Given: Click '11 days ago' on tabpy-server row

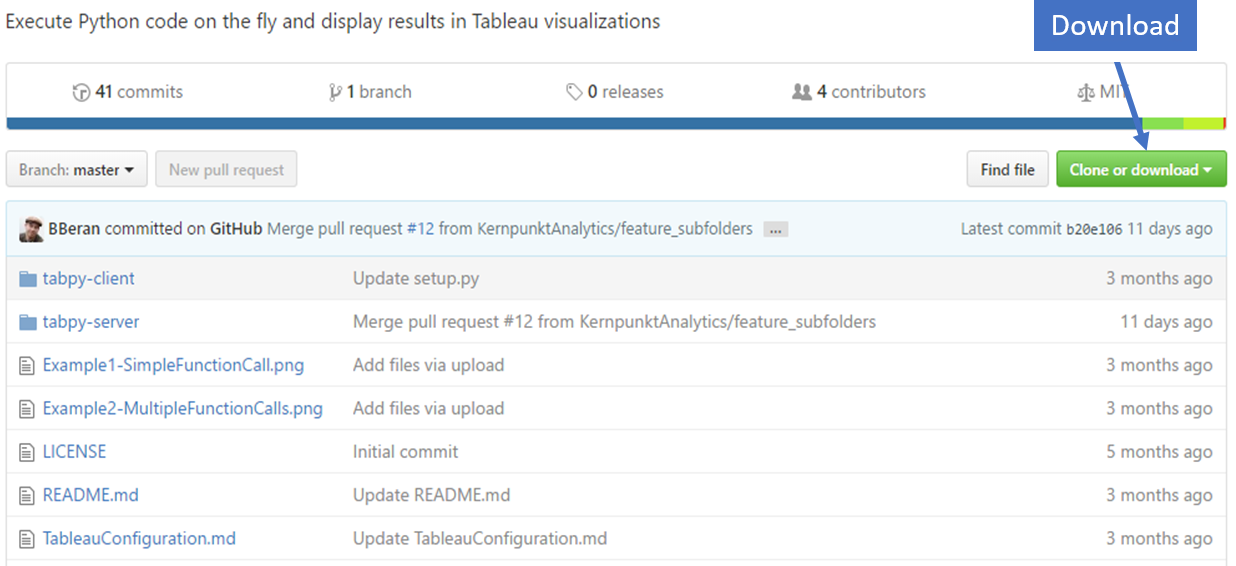Looking at the screenshot, I should point(1166,322).
